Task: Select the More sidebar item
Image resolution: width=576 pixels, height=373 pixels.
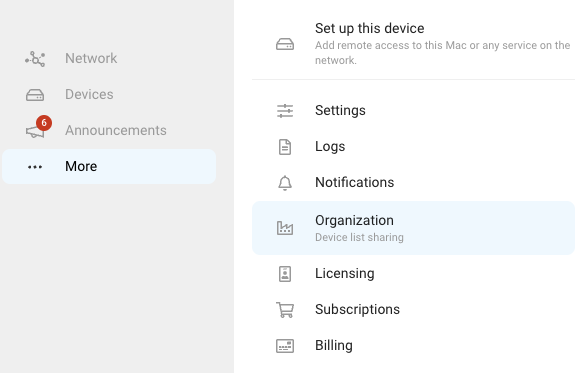Action: [109, 166]
